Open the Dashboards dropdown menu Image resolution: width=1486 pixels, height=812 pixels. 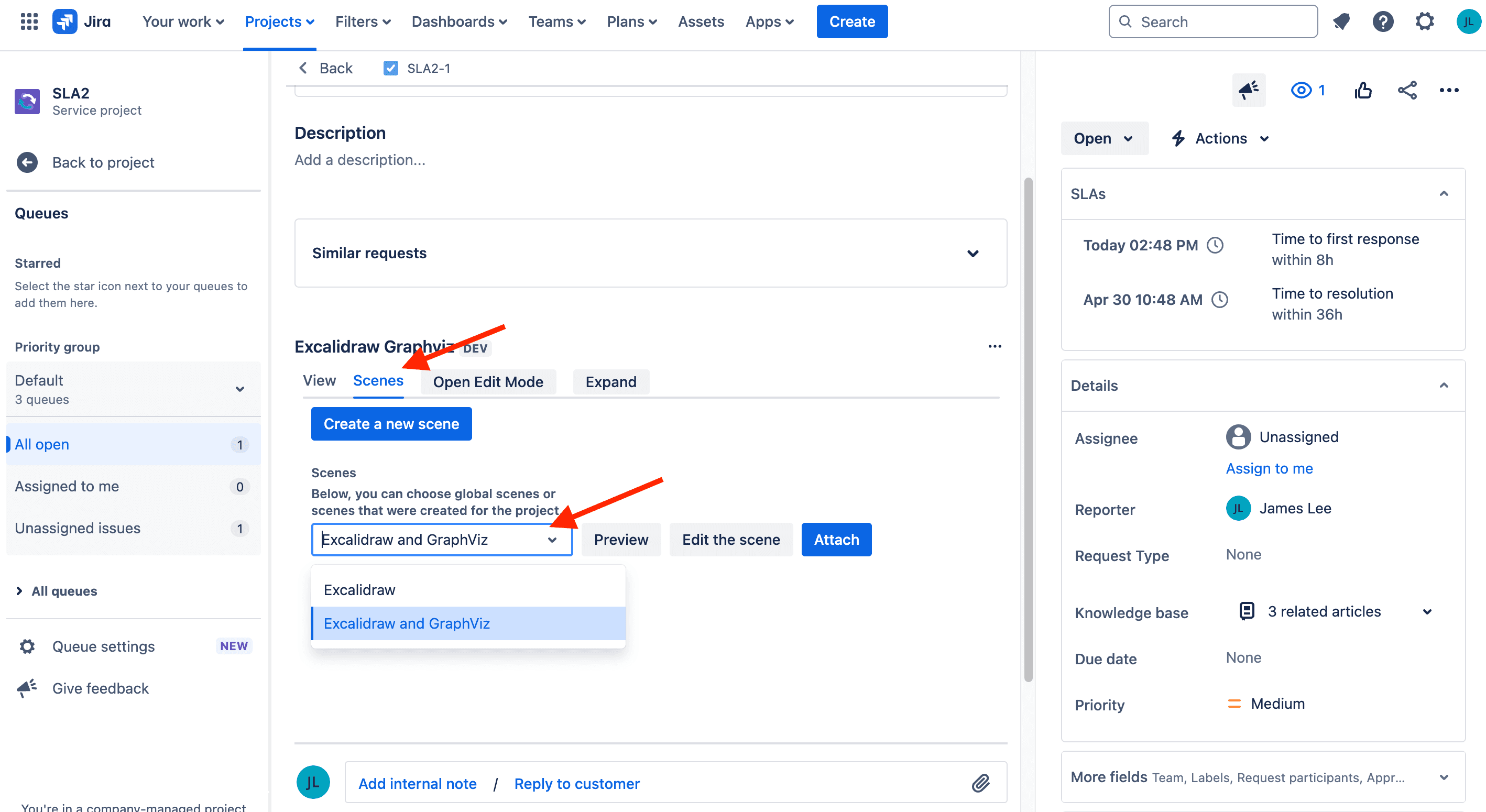(x=459, y=22)
